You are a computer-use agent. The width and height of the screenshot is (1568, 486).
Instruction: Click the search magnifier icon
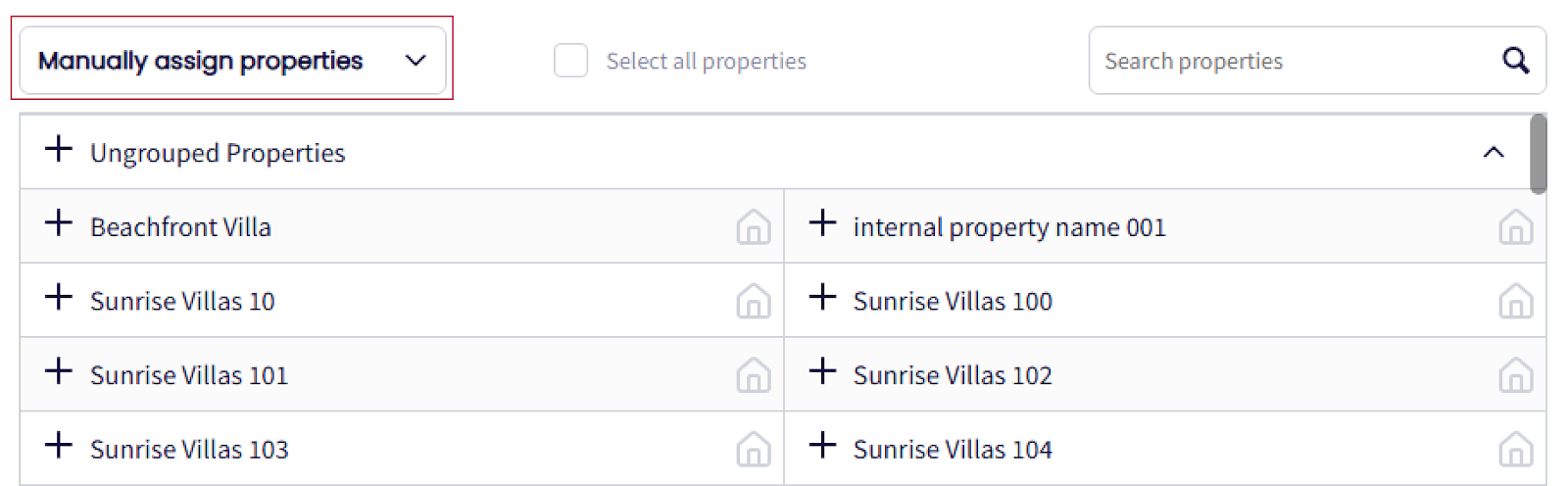click(x=1515, y=61)
